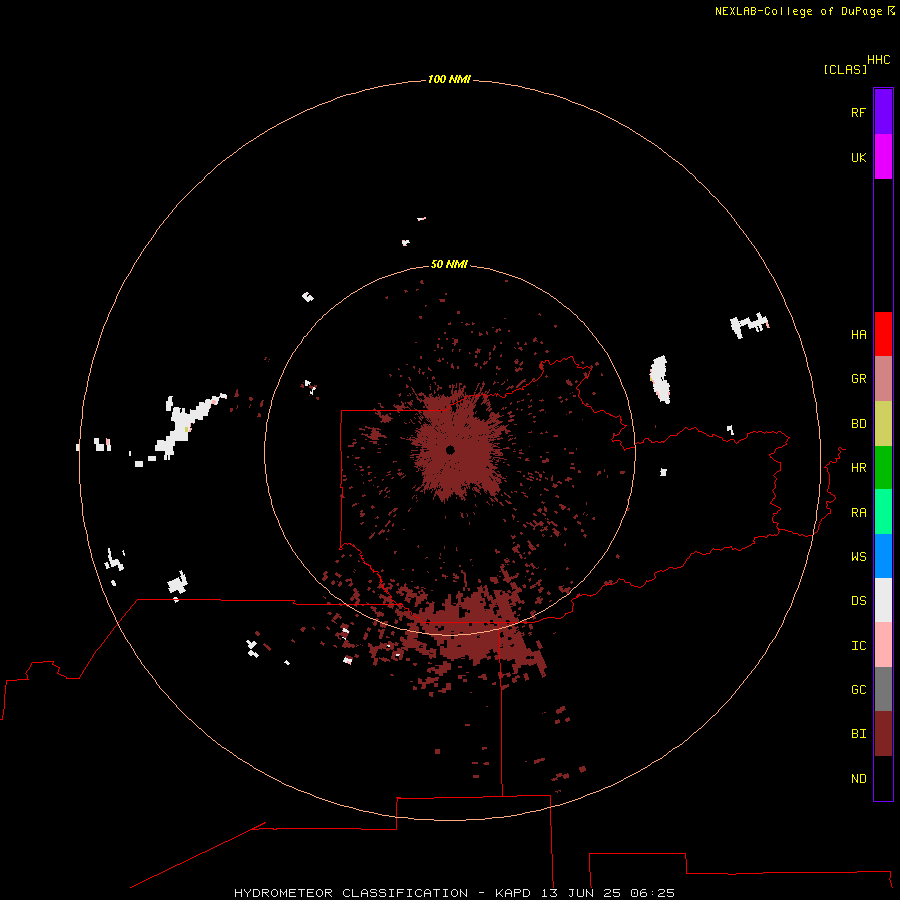Click the WS blue legend swatch
The image size is (900, 900).
point(883,556)
